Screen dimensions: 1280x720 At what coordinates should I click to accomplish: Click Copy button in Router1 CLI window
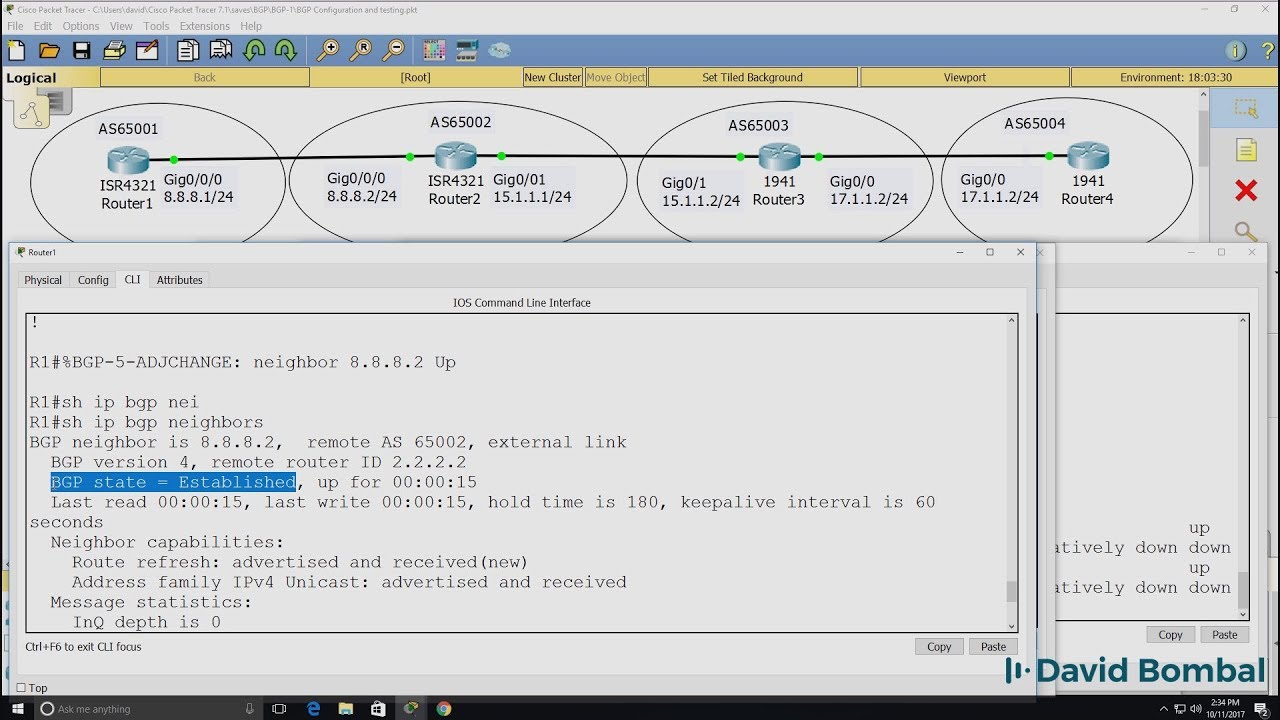click(939, 647)
